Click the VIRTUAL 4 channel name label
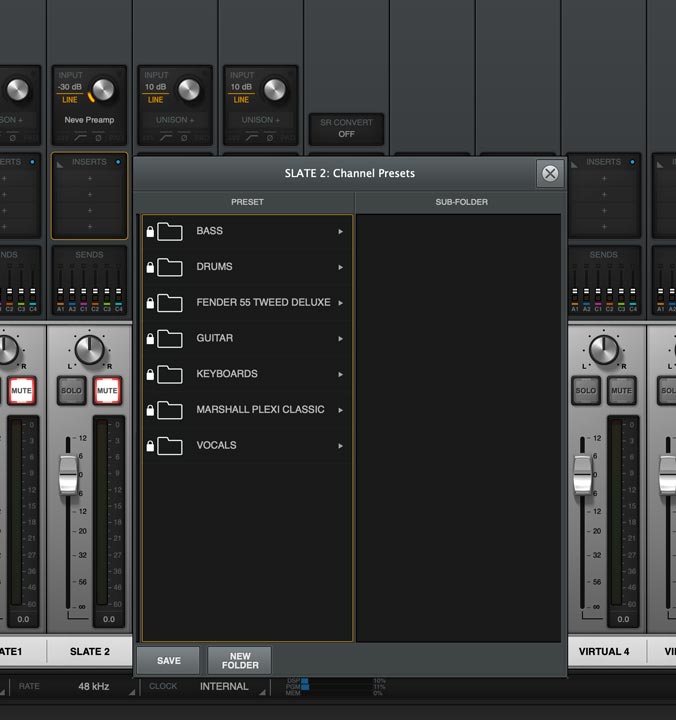 604,652
